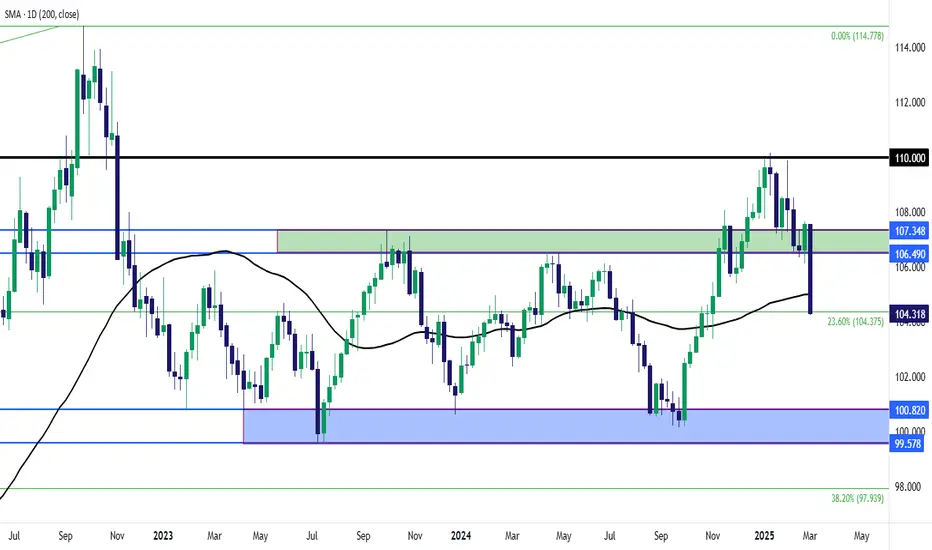Select the black 110.000 horizontal line

[x=444, y=158]
